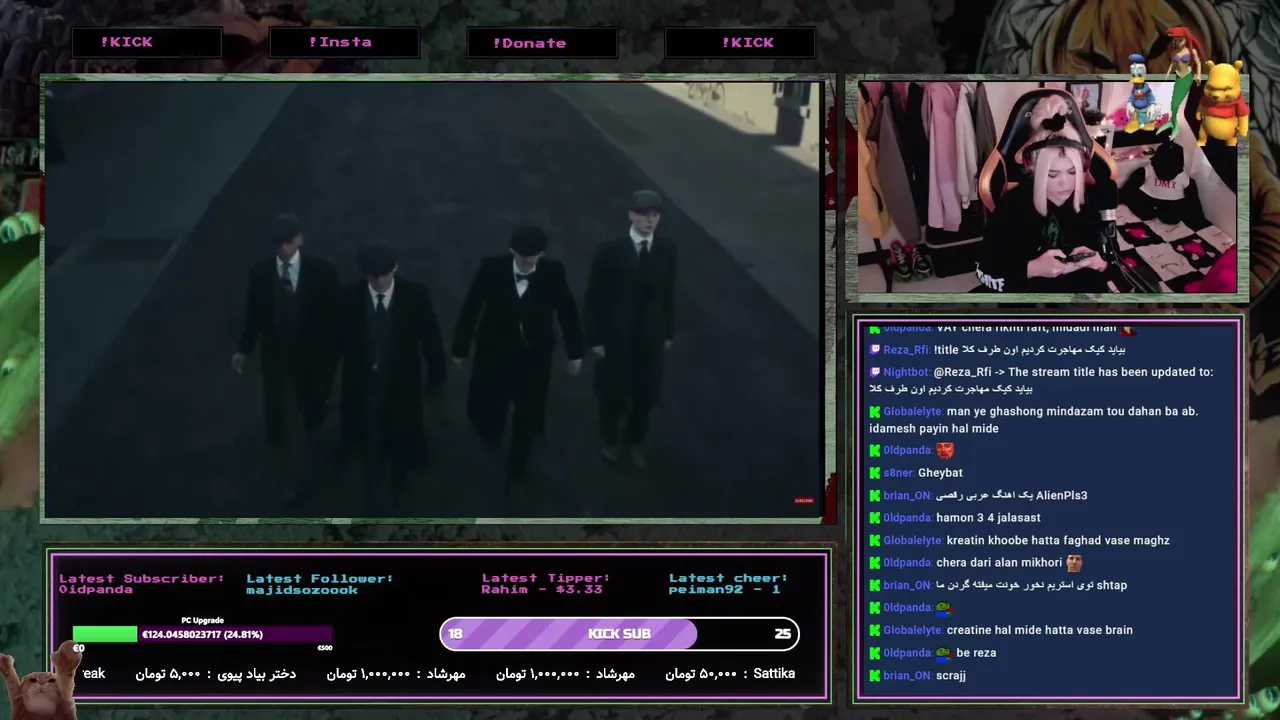The width and height of the screenshot is (1280, 720).
Task: Click the '@Reza_Rfi' mention in Nightbot's message
Action: click(x=963, y=372)
